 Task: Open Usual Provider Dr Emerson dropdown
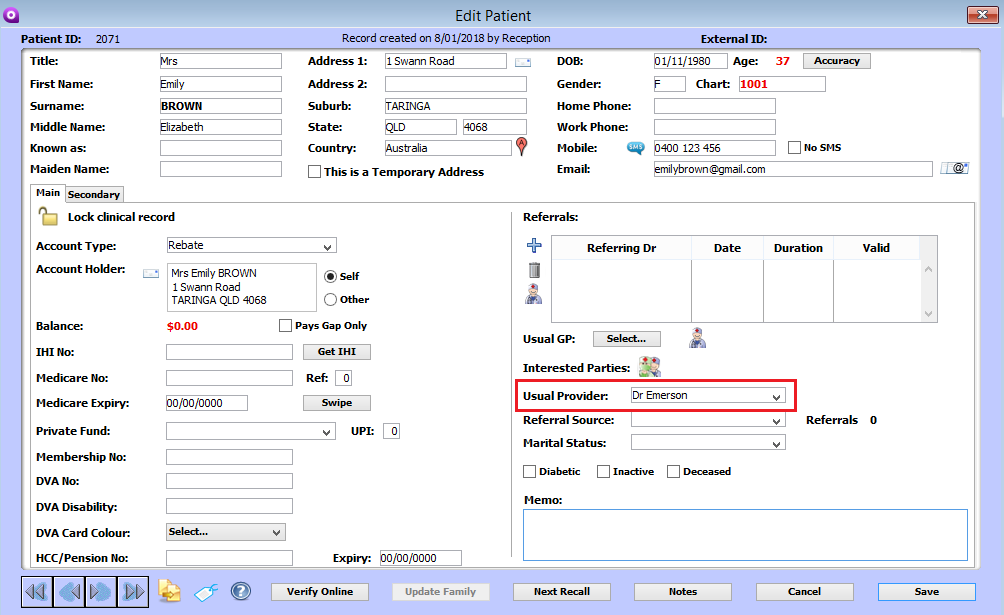[x=708, y=396]
